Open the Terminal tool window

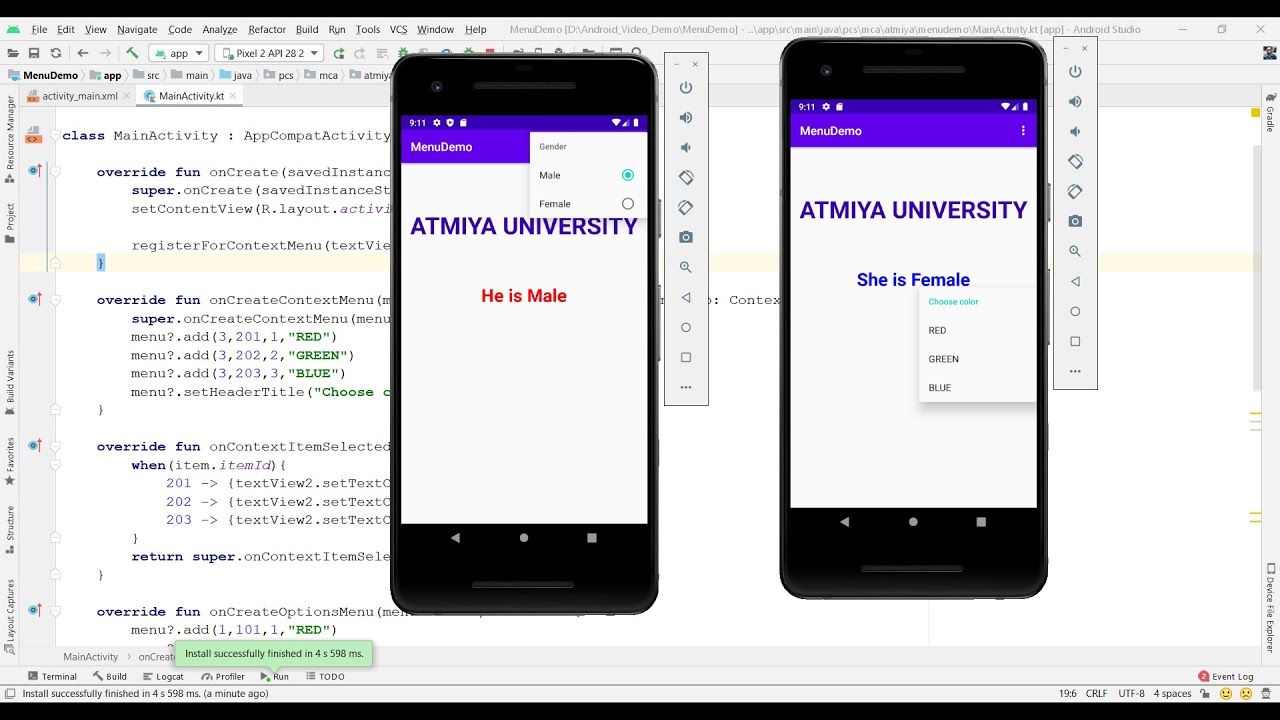coord(52,677)
